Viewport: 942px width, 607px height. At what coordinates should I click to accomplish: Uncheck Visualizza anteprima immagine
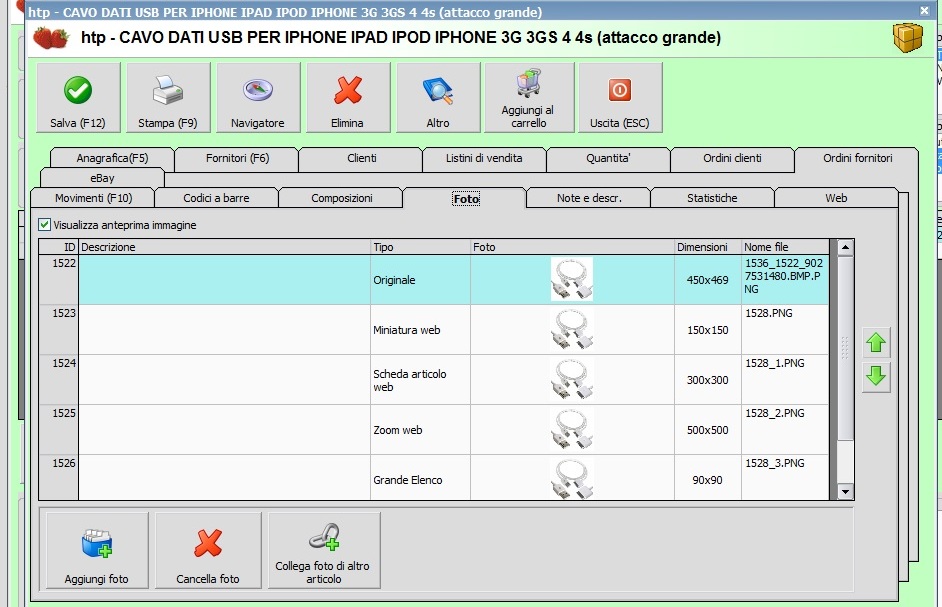44,225
